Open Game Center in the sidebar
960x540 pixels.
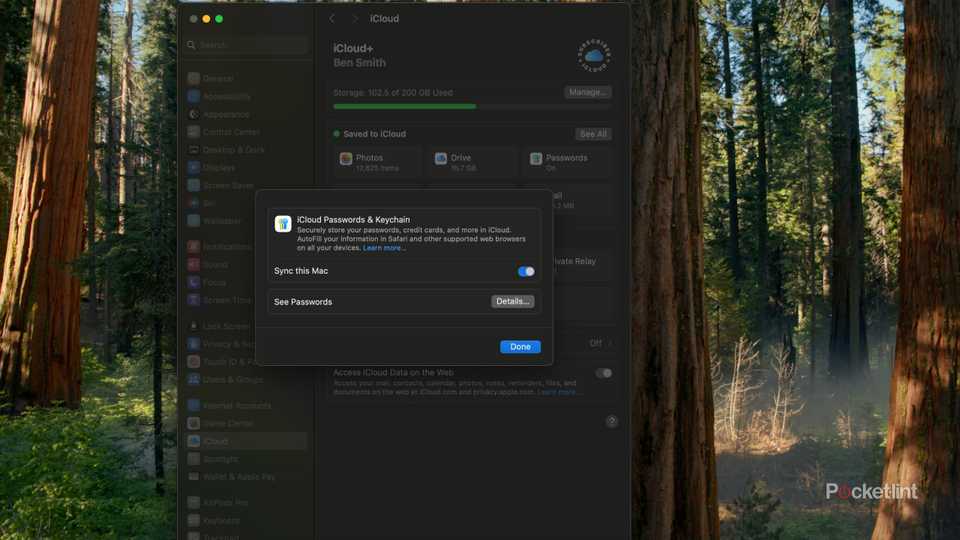[x=247, y=423]
